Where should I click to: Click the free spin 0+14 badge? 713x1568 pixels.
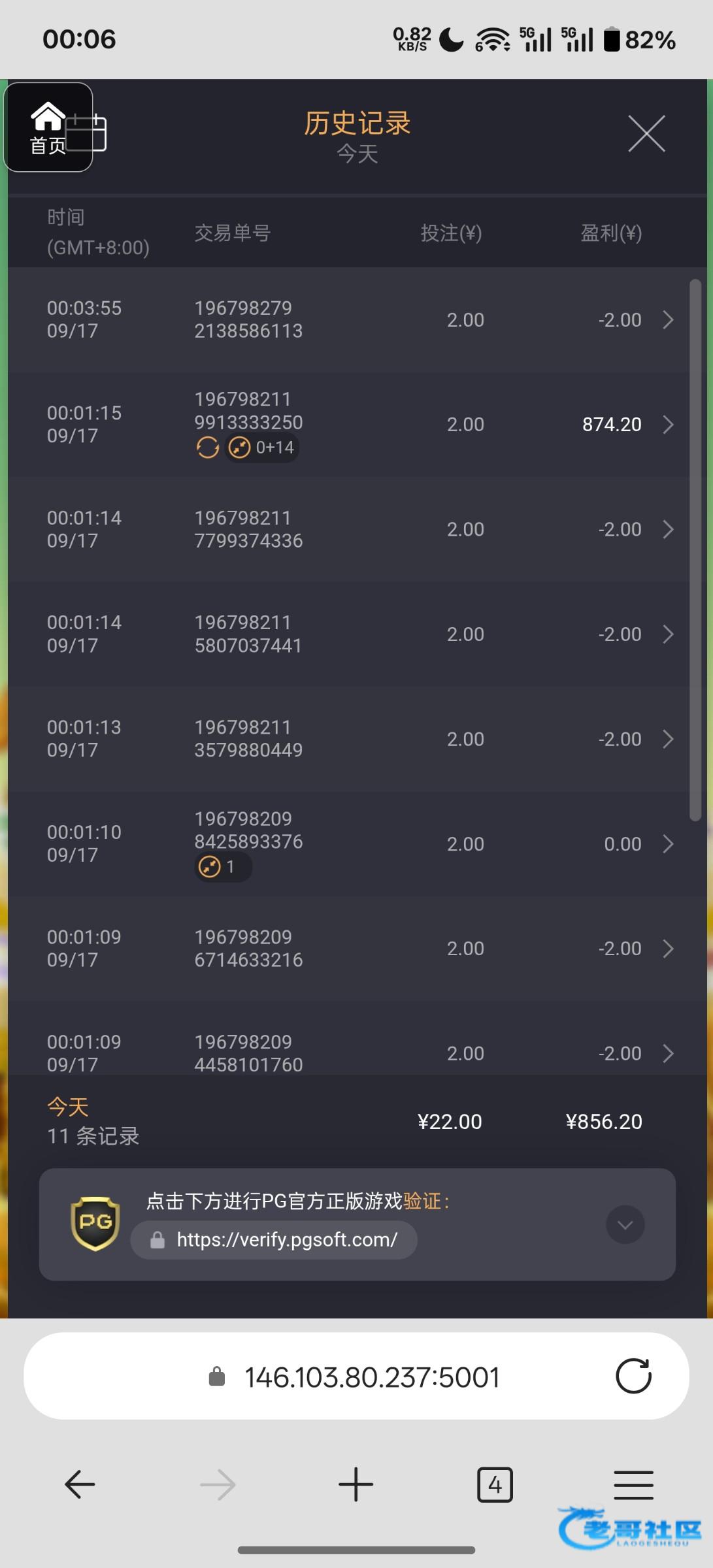[x=263, y=448]
